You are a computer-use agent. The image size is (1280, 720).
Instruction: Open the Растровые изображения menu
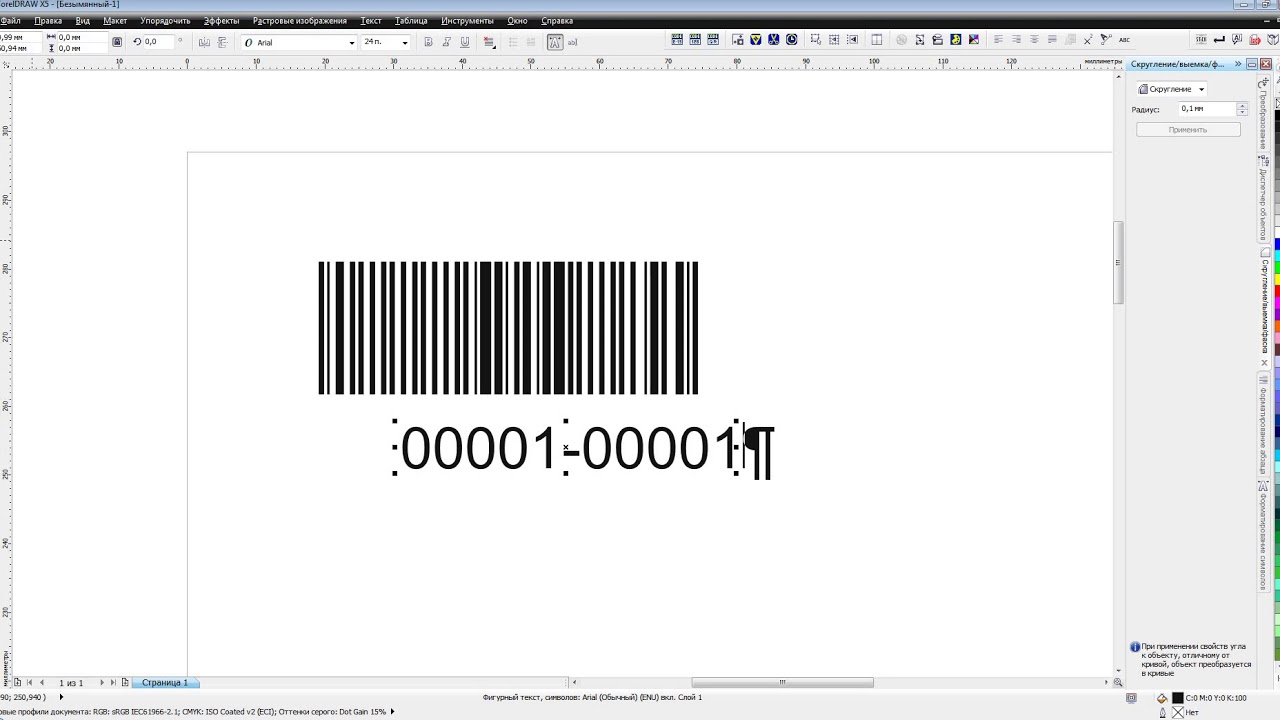point(300,20)
